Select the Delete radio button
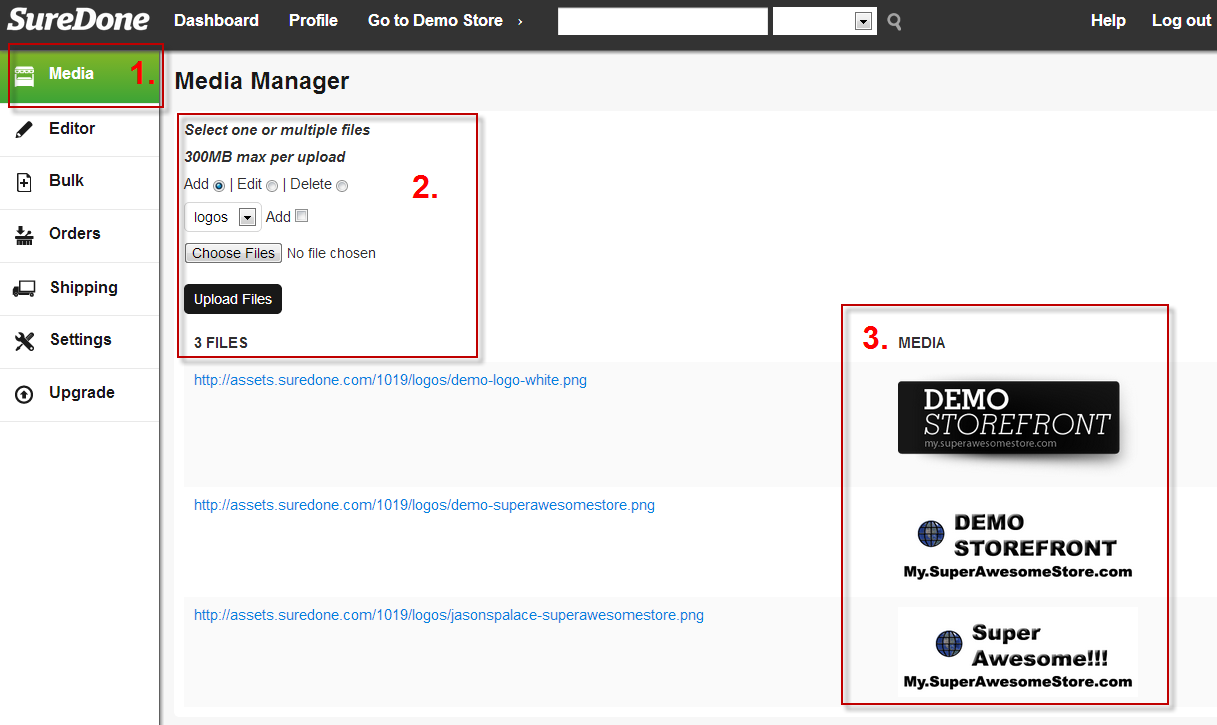 pos(342,186)
